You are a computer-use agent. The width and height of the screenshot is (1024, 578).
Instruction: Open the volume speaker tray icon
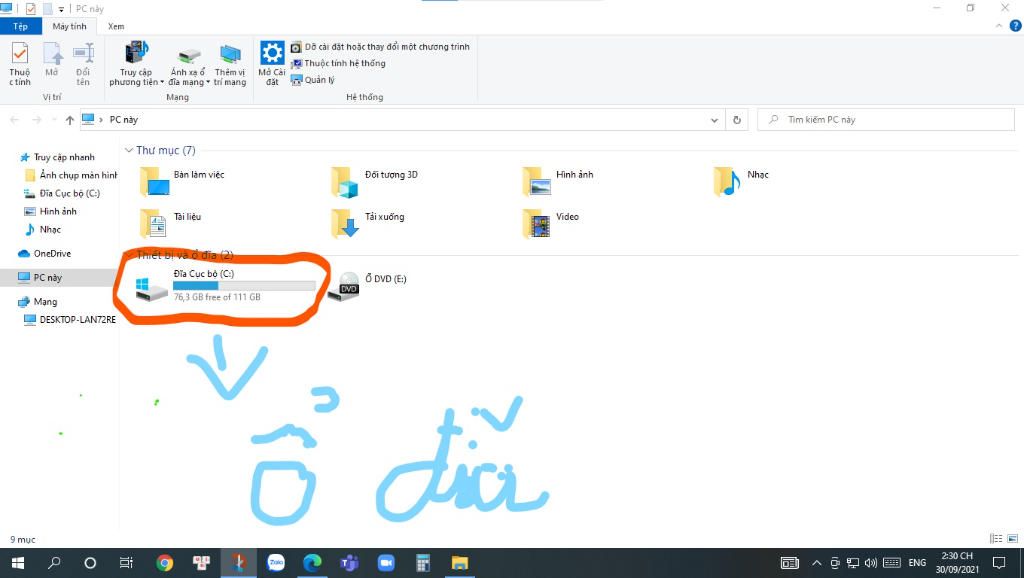coord(871,563)
